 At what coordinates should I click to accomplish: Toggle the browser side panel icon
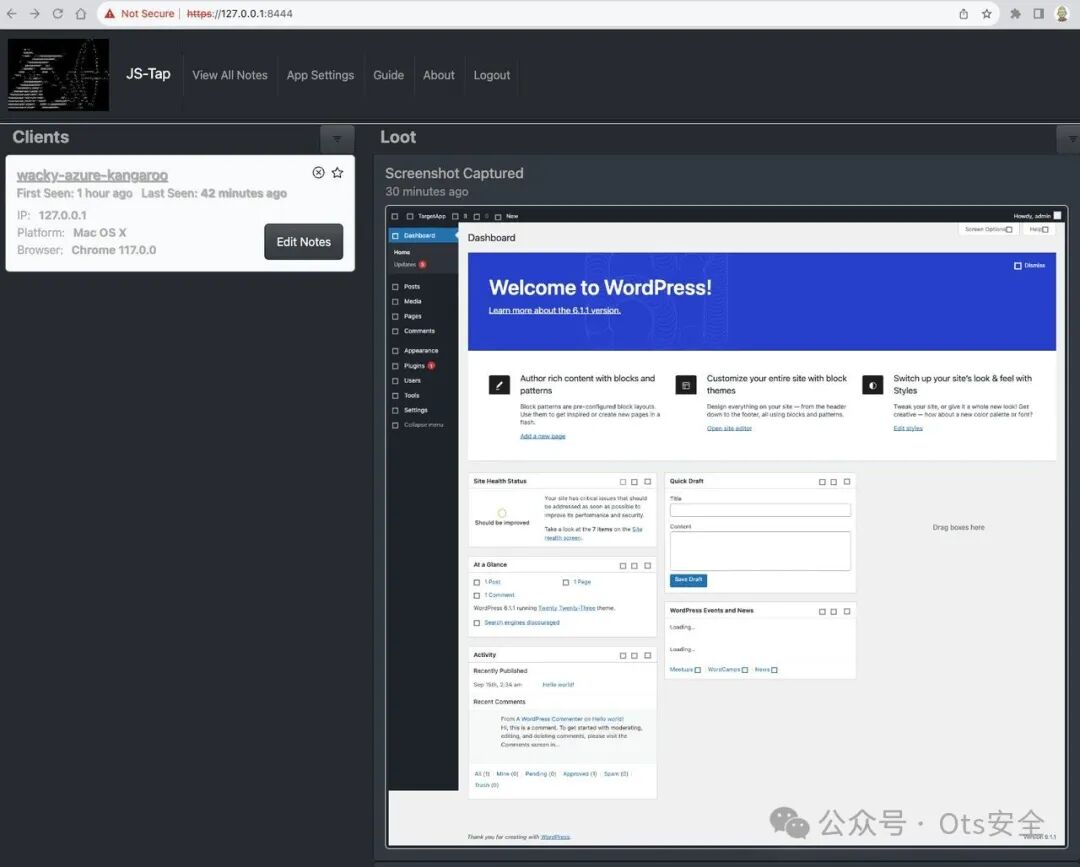point(1039,14)
